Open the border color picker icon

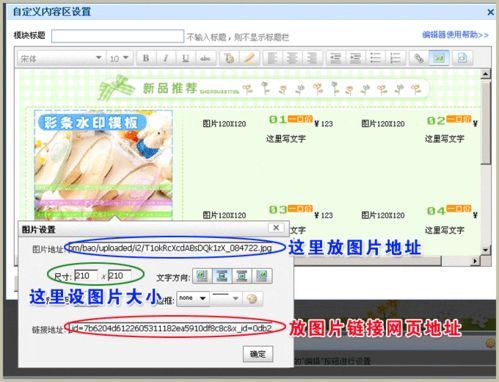(x=253, y=299)
